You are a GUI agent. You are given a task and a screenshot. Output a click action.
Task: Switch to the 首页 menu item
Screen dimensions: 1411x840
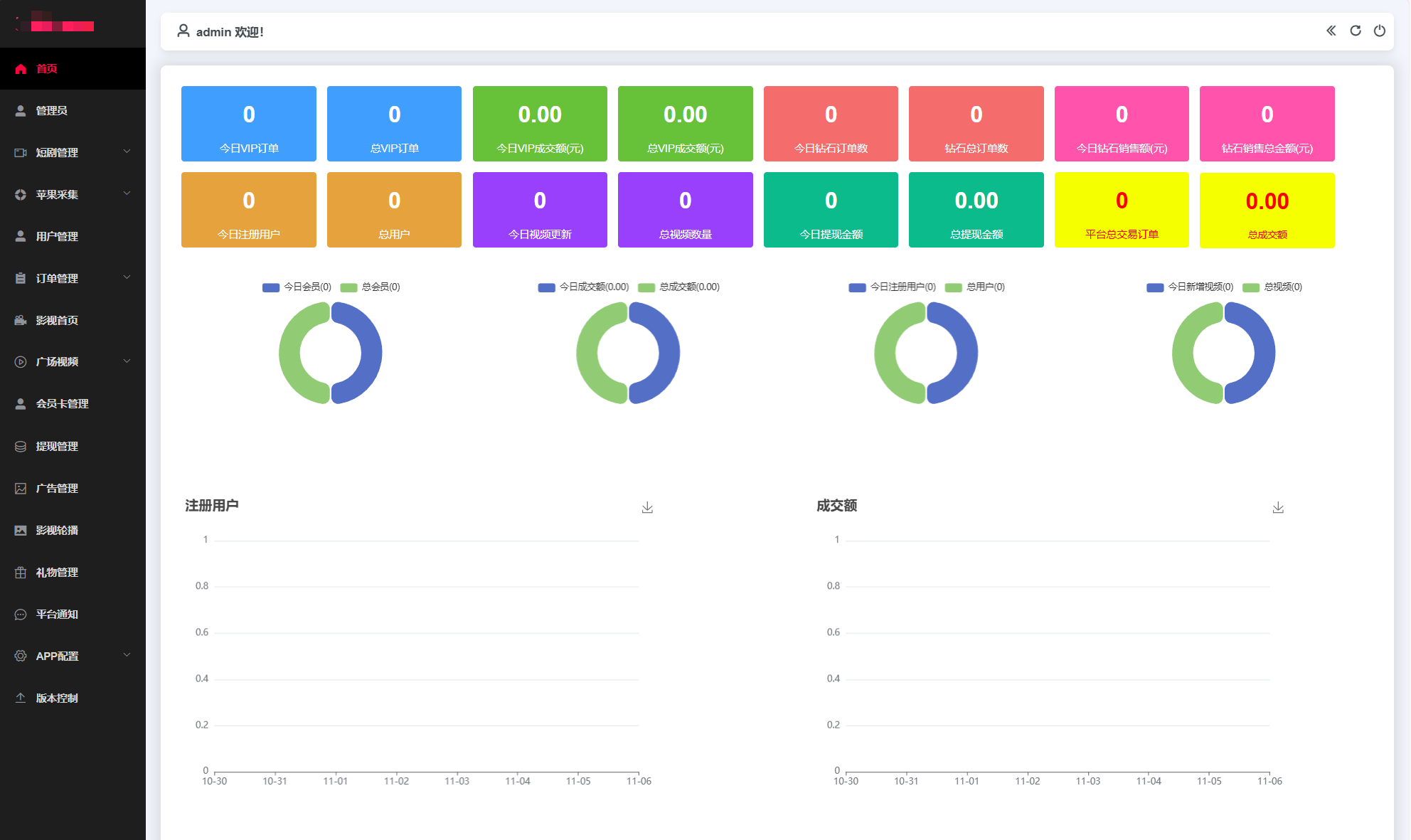47,68
